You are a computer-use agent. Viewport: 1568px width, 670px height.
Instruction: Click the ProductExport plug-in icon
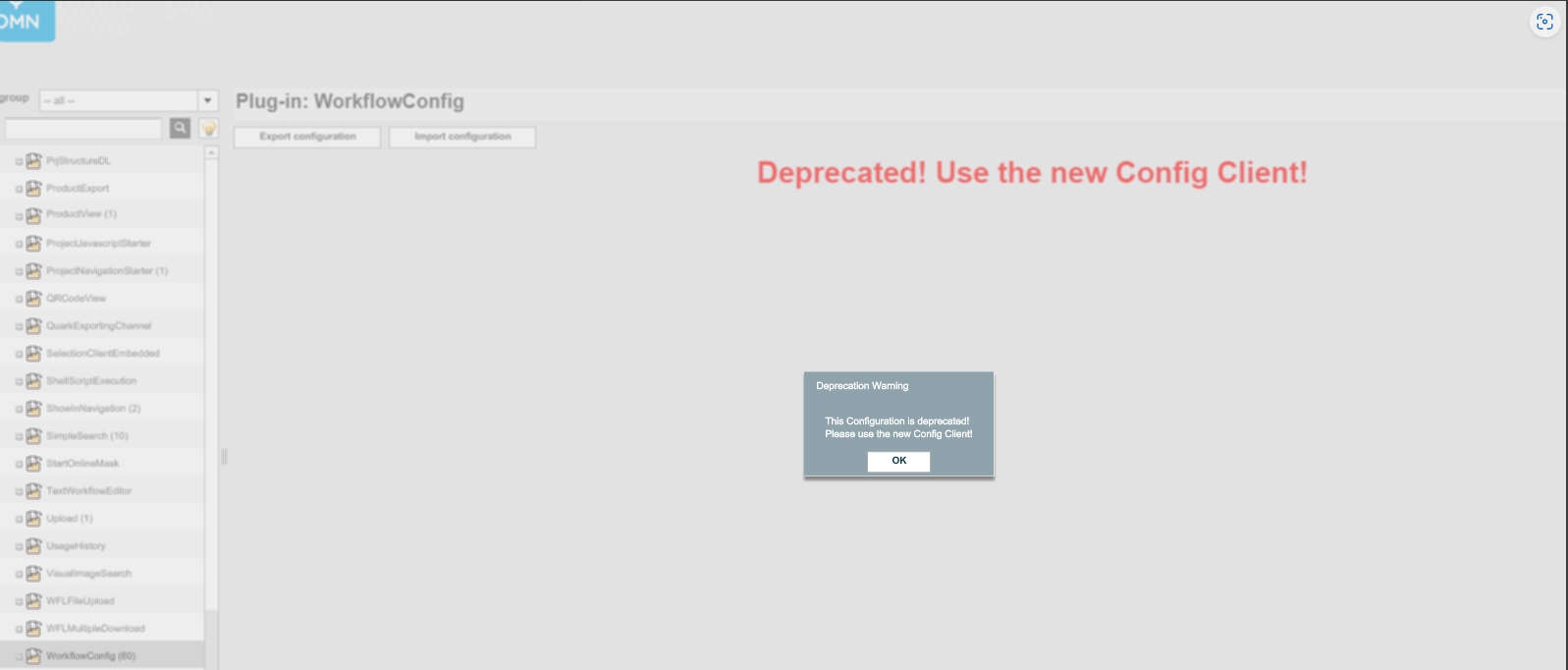(x=34, y=189)
